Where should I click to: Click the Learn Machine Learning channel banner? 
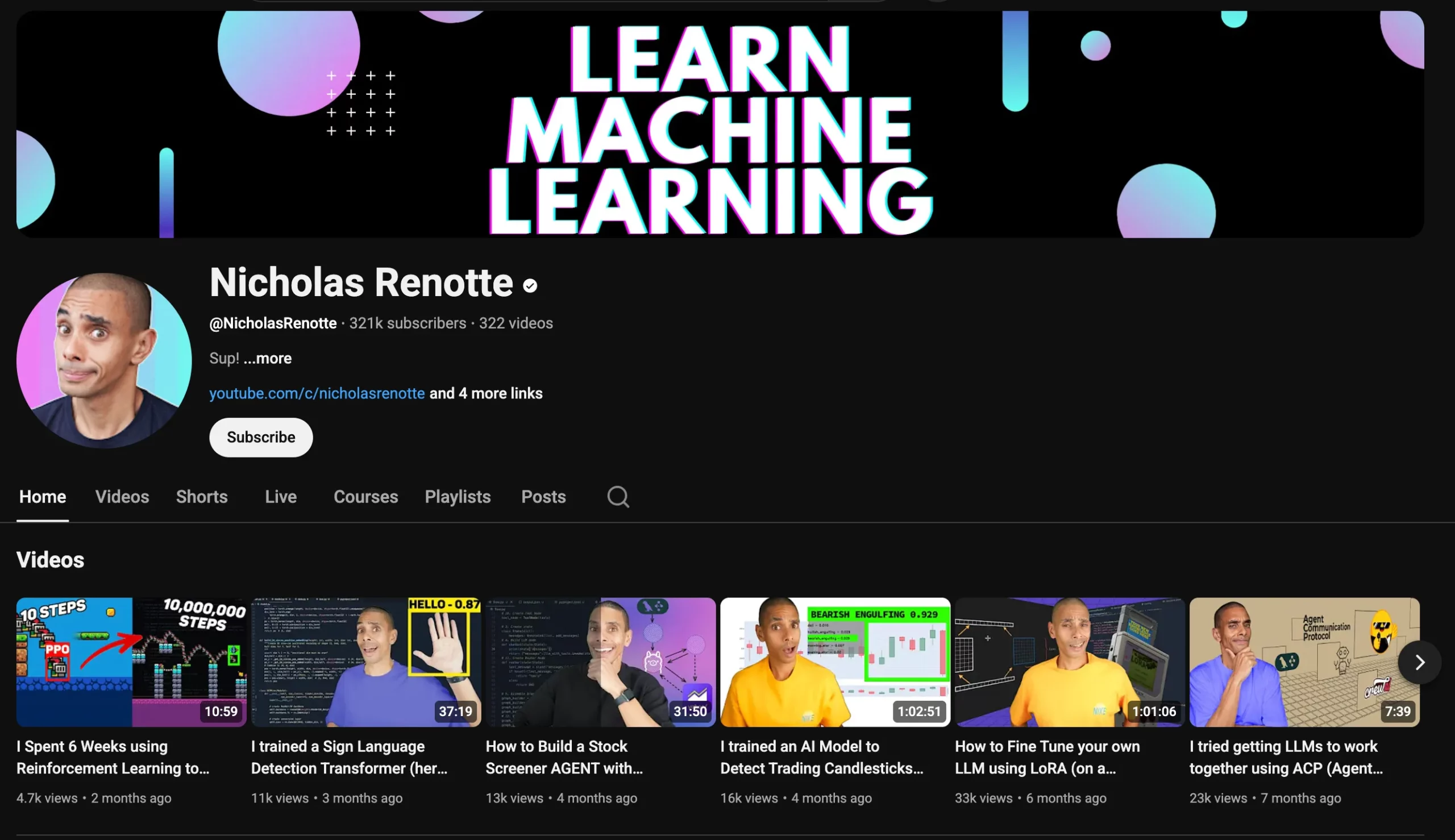pos(720,124)
